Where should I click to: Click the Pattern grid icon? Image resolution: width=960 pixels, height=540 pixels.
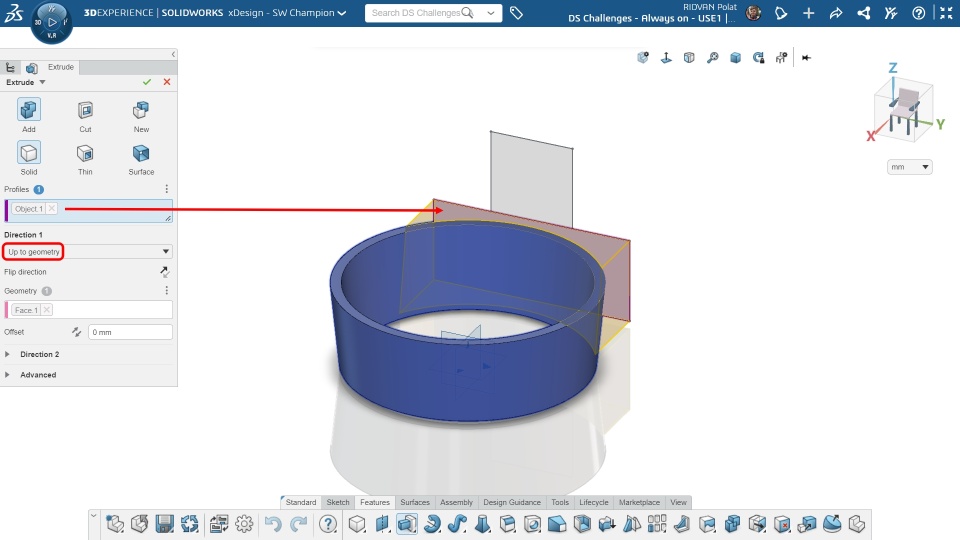click(657, 524)
